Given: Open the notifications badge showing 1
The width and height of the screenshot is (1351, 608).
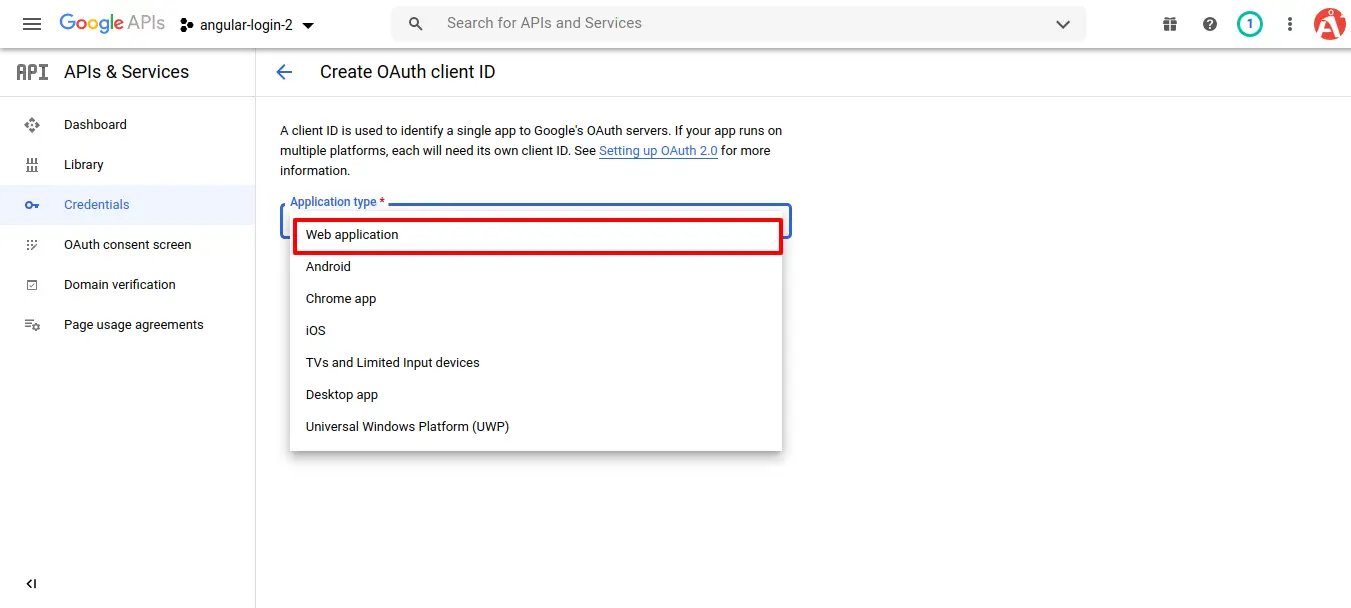Looking at the screenshot, I should pos(1249,24).
